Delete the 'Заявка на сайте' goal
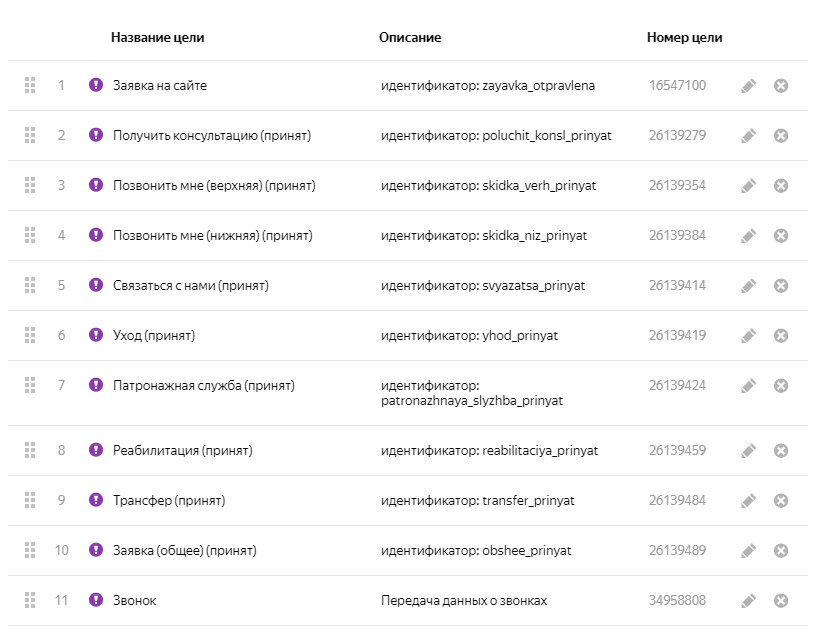 (781, 86)
